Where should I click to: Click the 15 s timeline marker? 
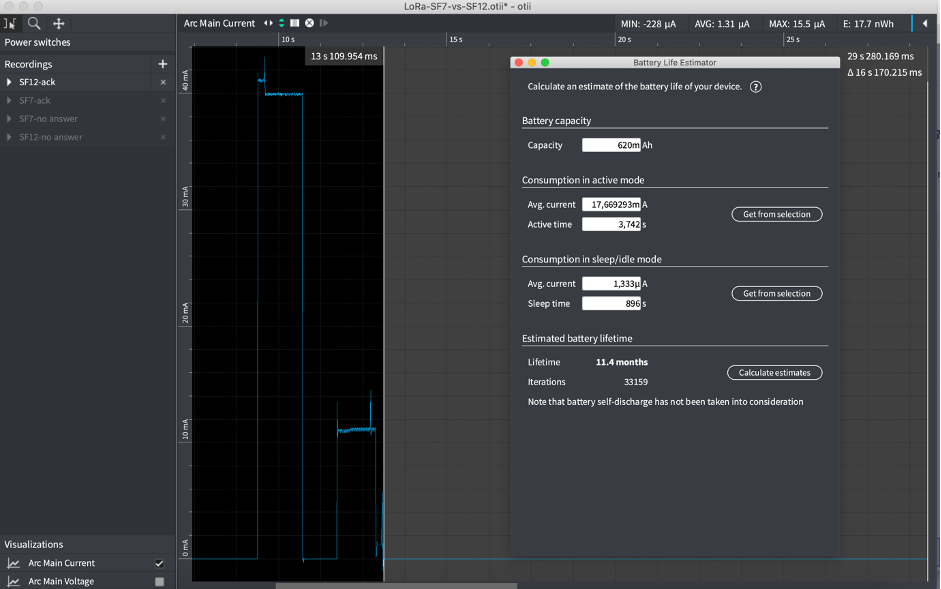[x=456, y=40]
